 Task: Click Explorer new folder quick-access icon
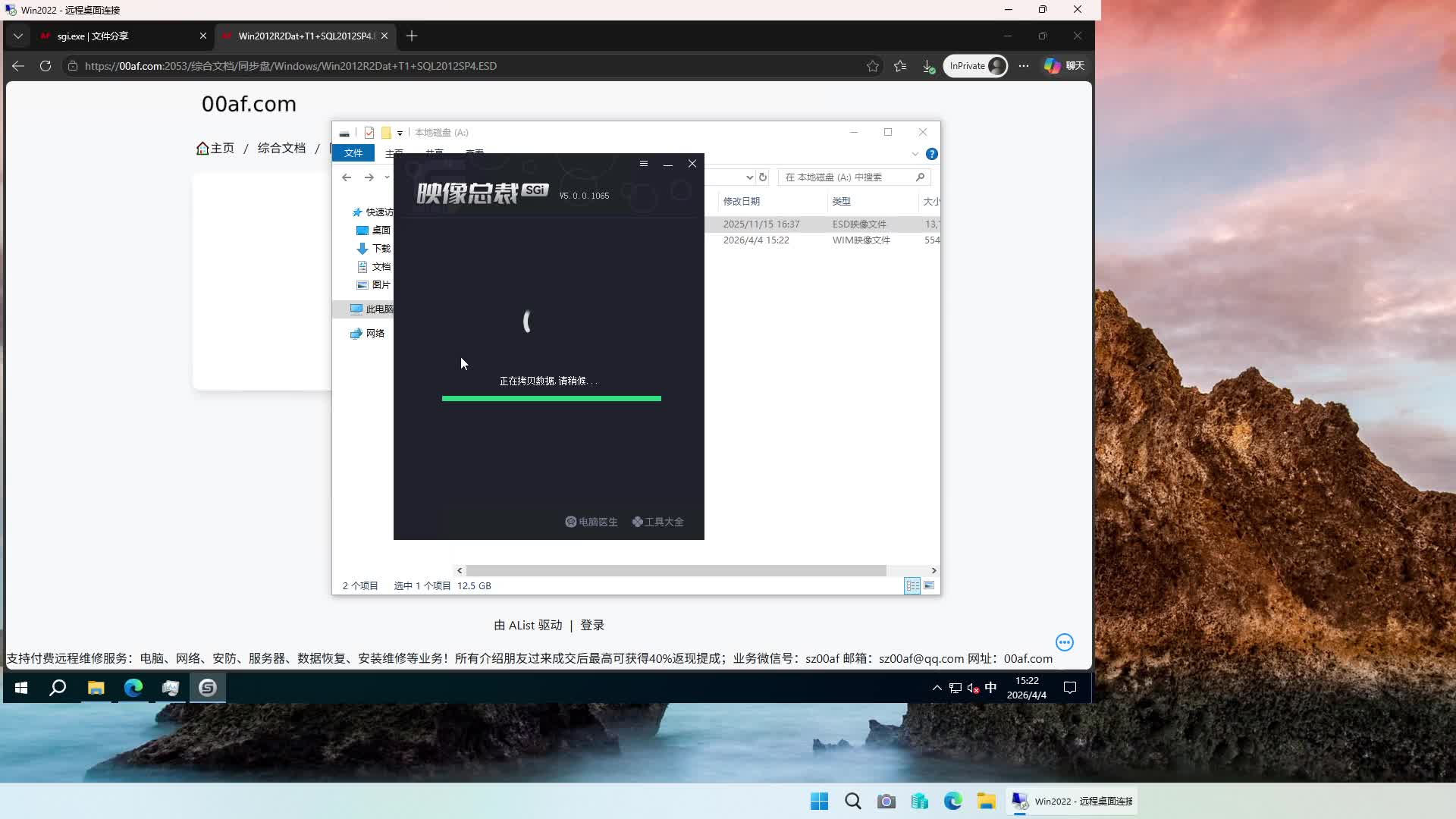click(x=386, y=133)
